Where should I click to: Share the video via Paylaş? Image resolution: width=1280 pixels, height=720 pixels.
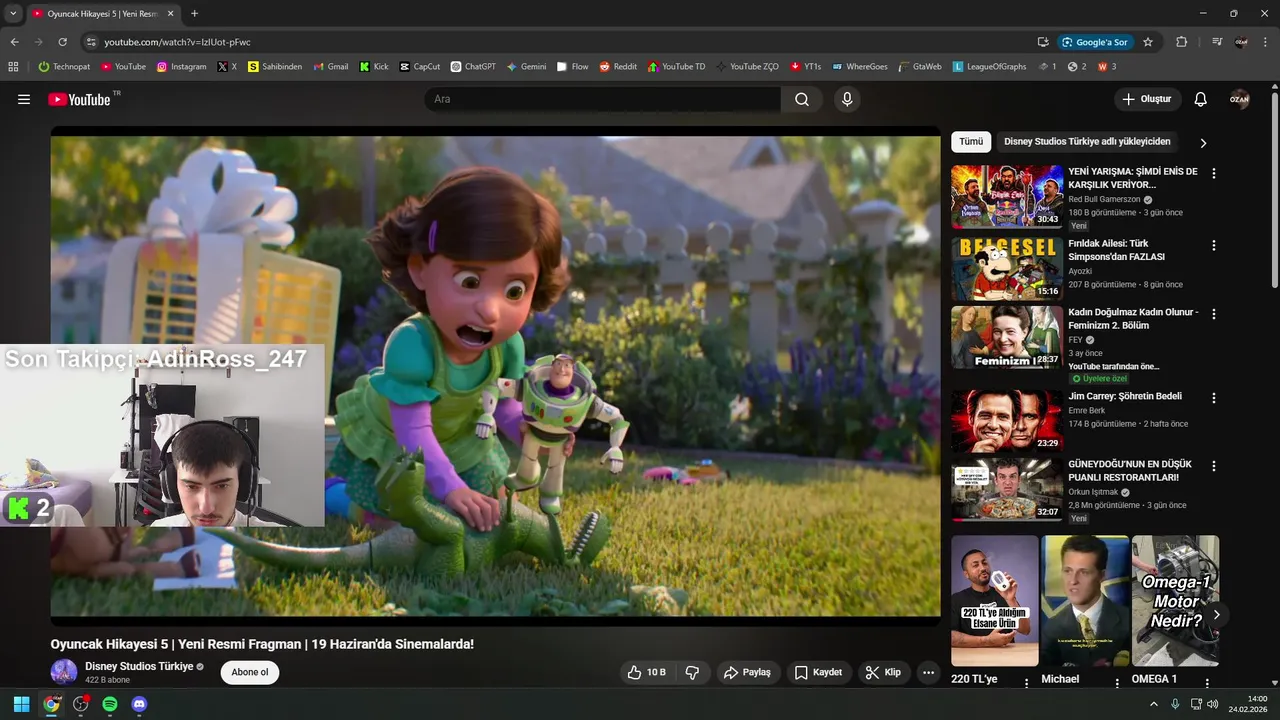point(747,672)
